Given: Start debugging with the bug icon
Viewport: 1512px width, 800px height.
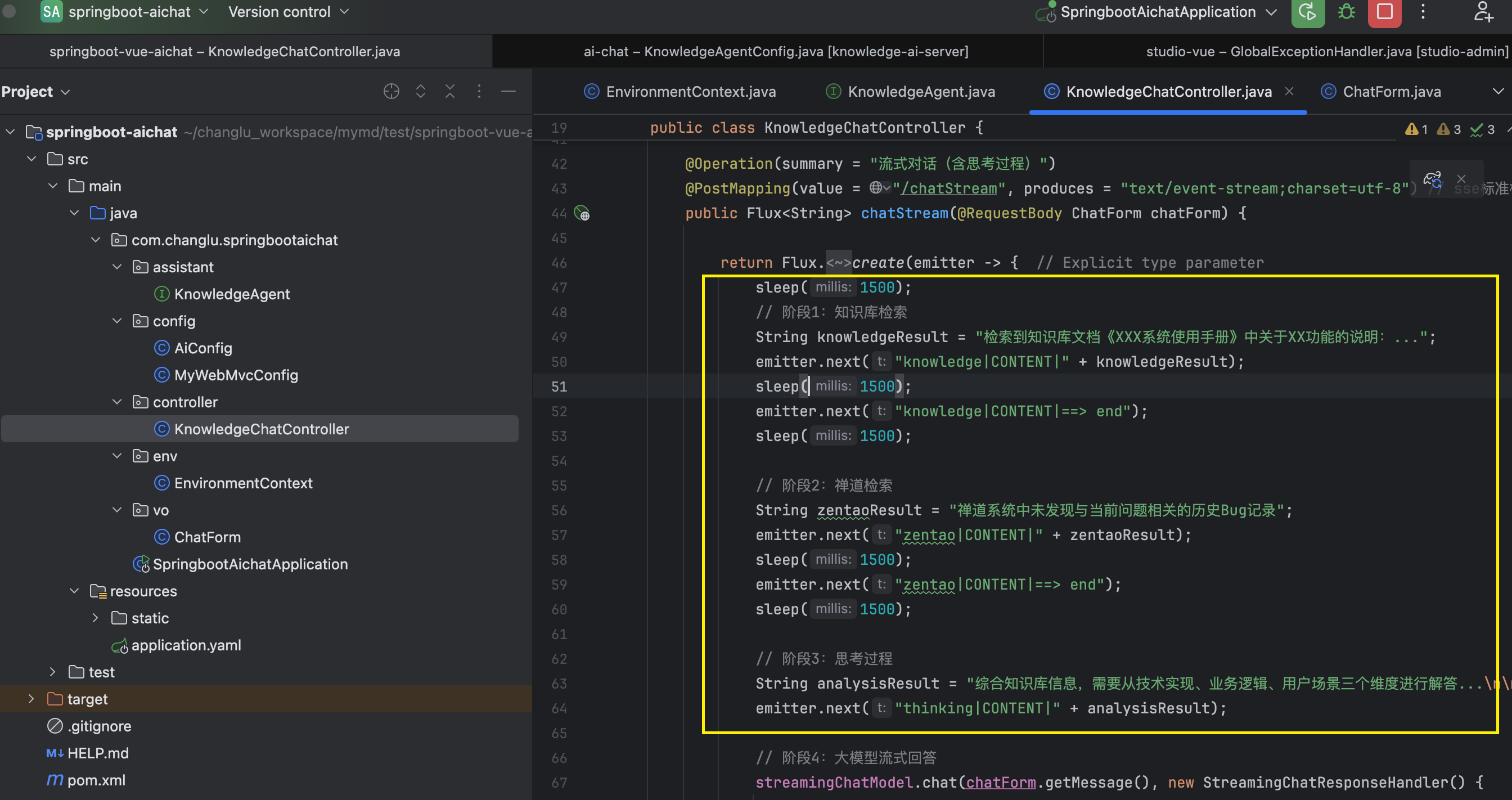Looking at the screenshot, I should tap(1346, 12).
